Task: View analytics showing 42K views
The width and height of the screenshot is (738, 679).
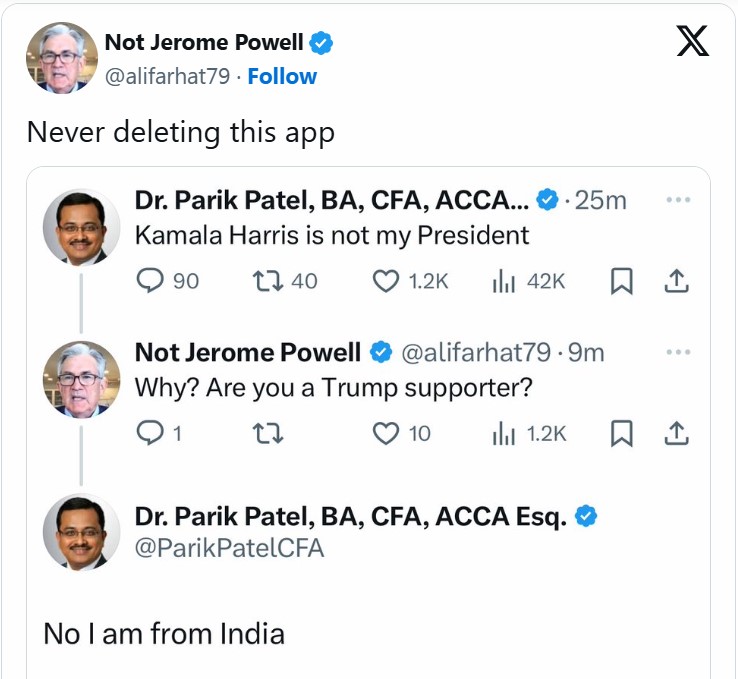Action: pyautogui.click(x=502, y=282)
